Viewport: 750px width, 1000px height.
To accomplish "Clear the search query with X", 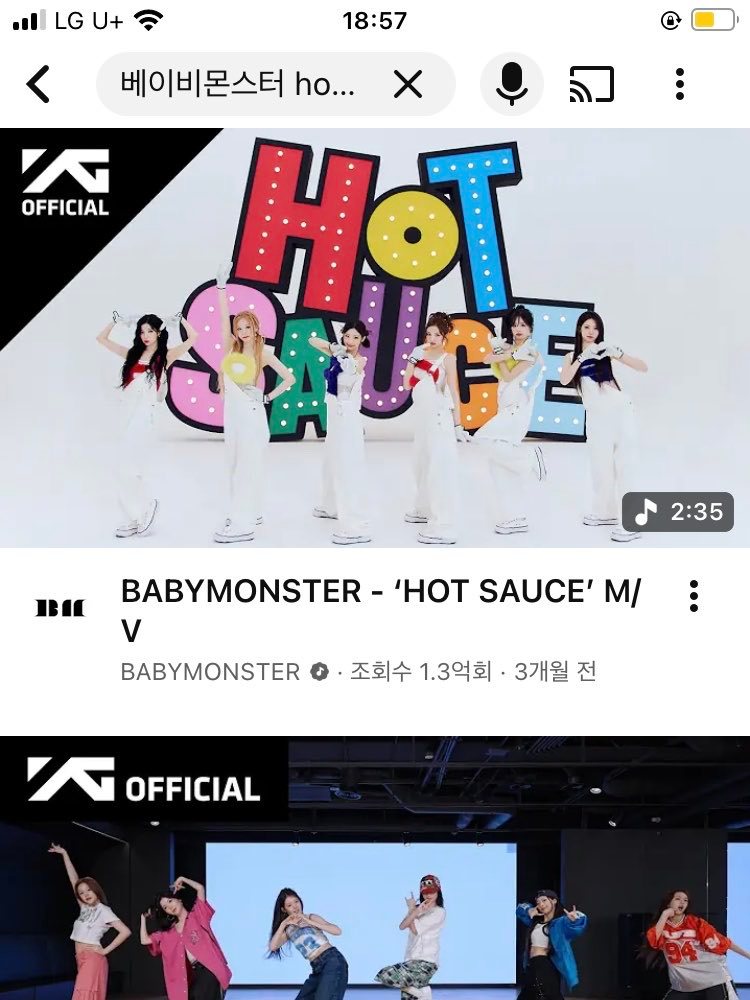I will (x=408, y=84).
